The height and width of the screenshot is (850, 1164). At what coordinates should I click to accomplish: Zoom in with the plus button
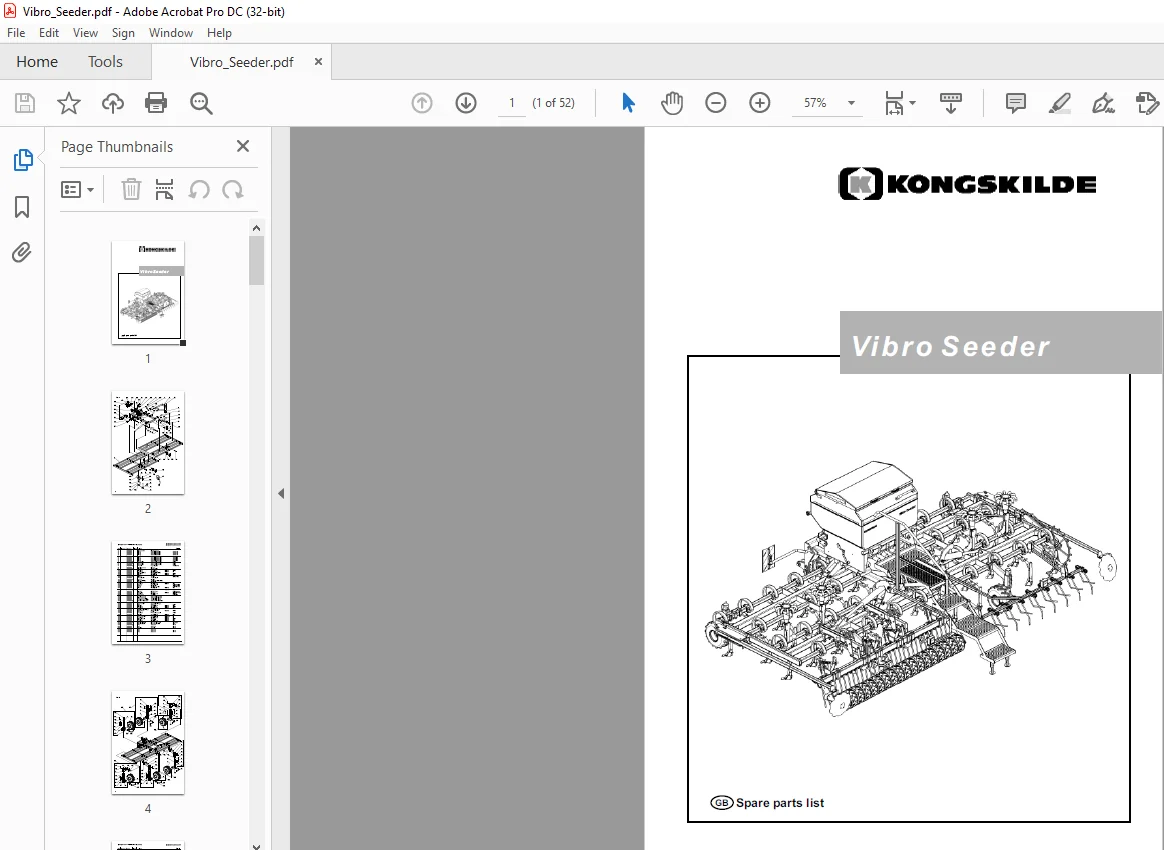coord(759,103)
